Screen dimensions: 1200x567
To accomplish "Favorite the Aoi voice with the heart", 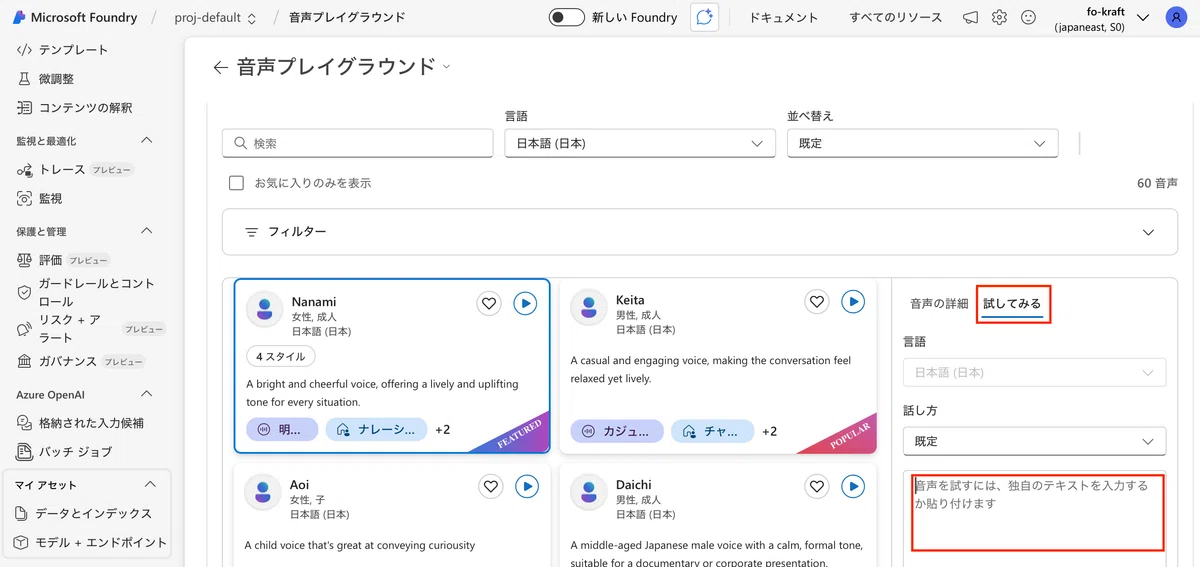I will (x=490, y=486).
